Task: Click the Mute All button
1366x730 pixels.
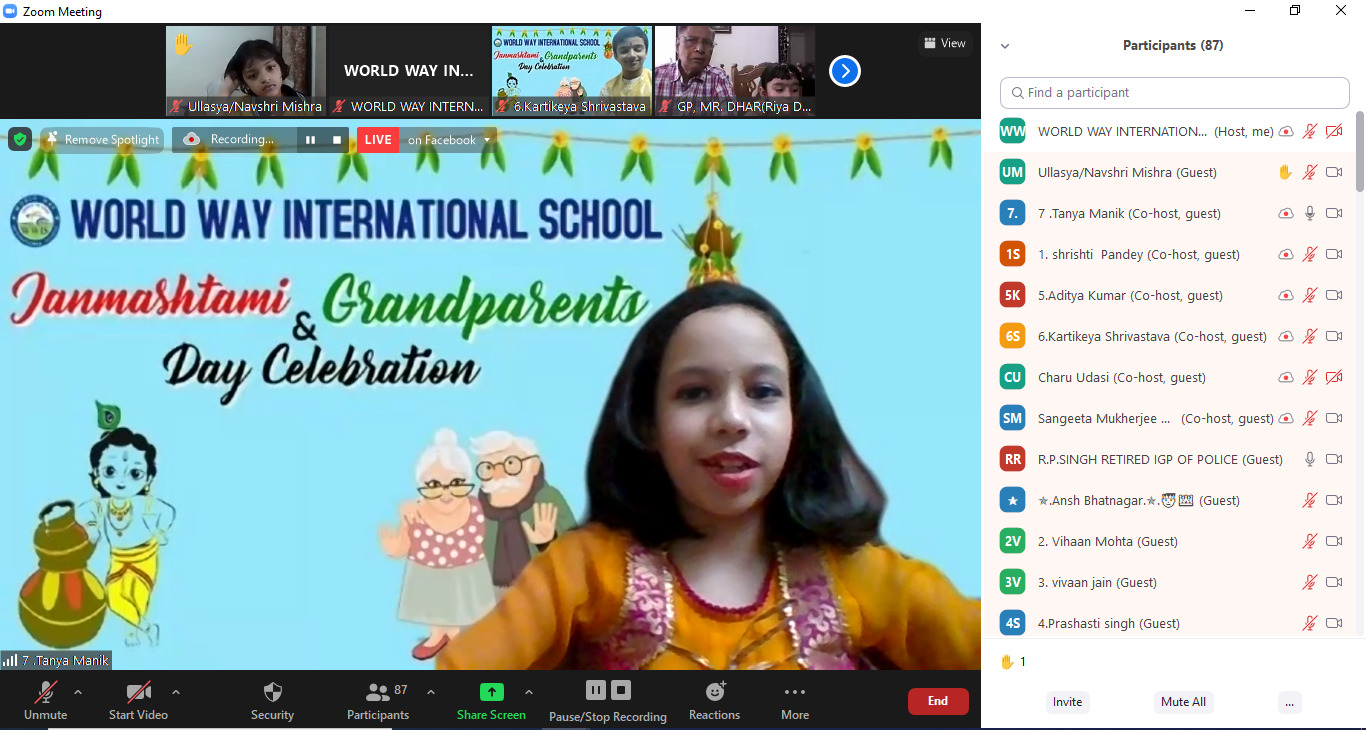Action: (1183, 702)
